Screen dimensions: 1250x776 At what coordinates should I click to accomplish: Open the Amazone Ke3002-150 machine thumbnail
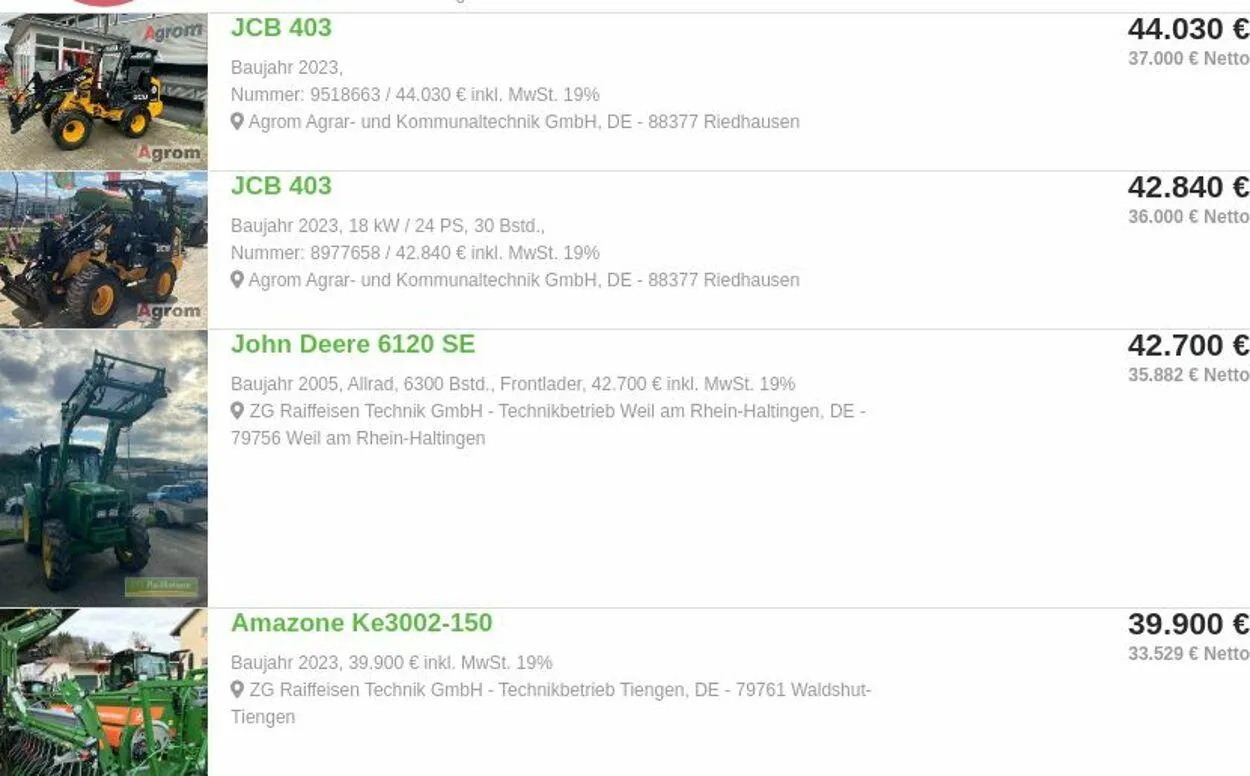click(x=104, y=692)
